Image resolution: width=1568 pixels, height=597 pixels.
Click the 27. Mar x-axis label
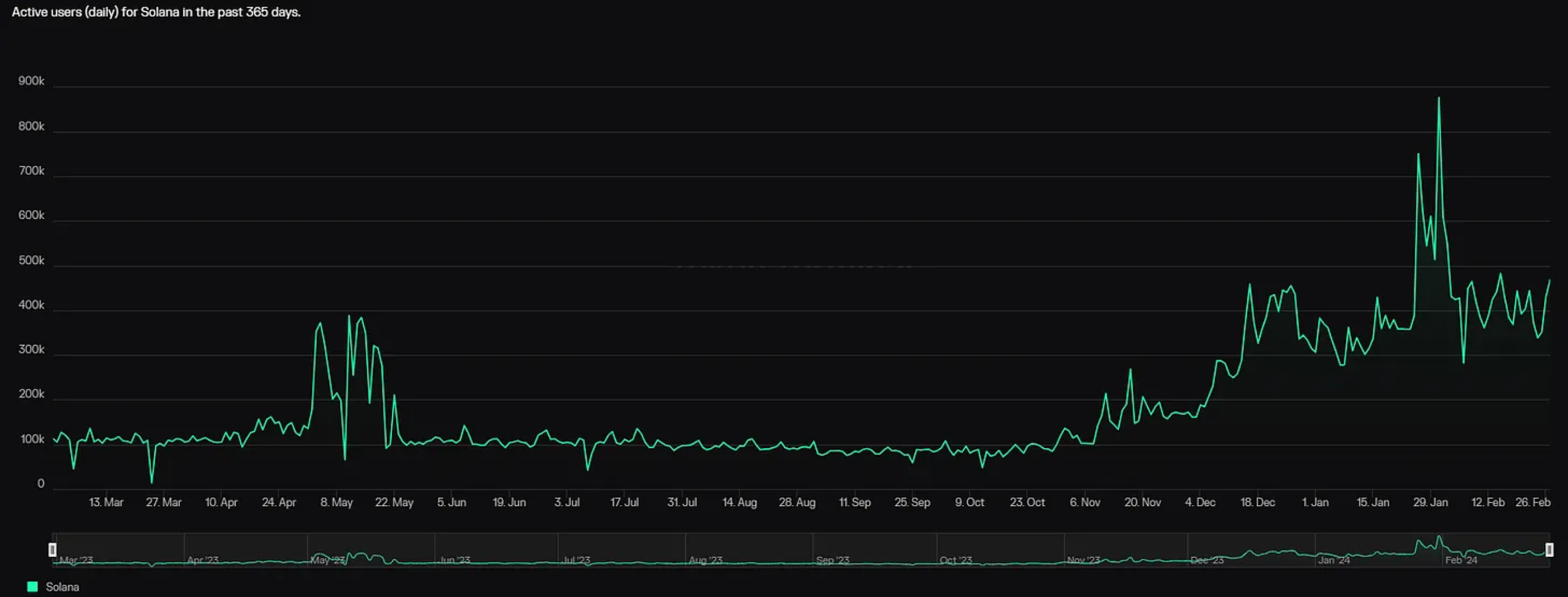coord(164,503)
